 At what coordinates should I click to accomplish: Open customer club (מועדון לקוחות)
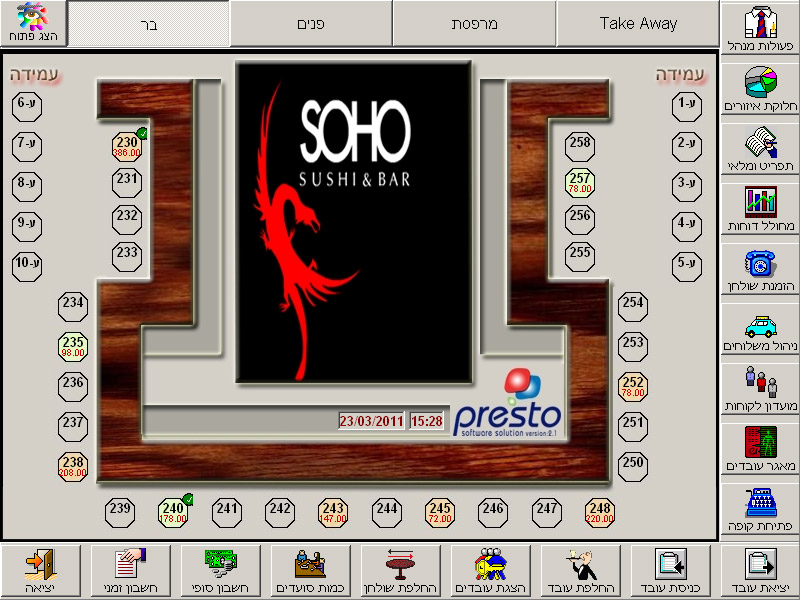[x=759, y=389]
